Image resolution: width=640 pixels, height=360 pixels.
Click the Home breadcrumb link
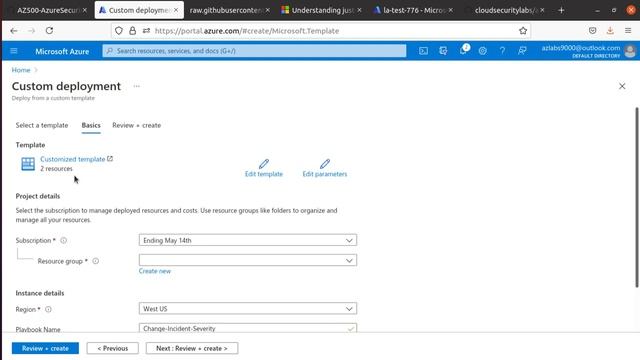pyautogui.click(x=21, y=70)
